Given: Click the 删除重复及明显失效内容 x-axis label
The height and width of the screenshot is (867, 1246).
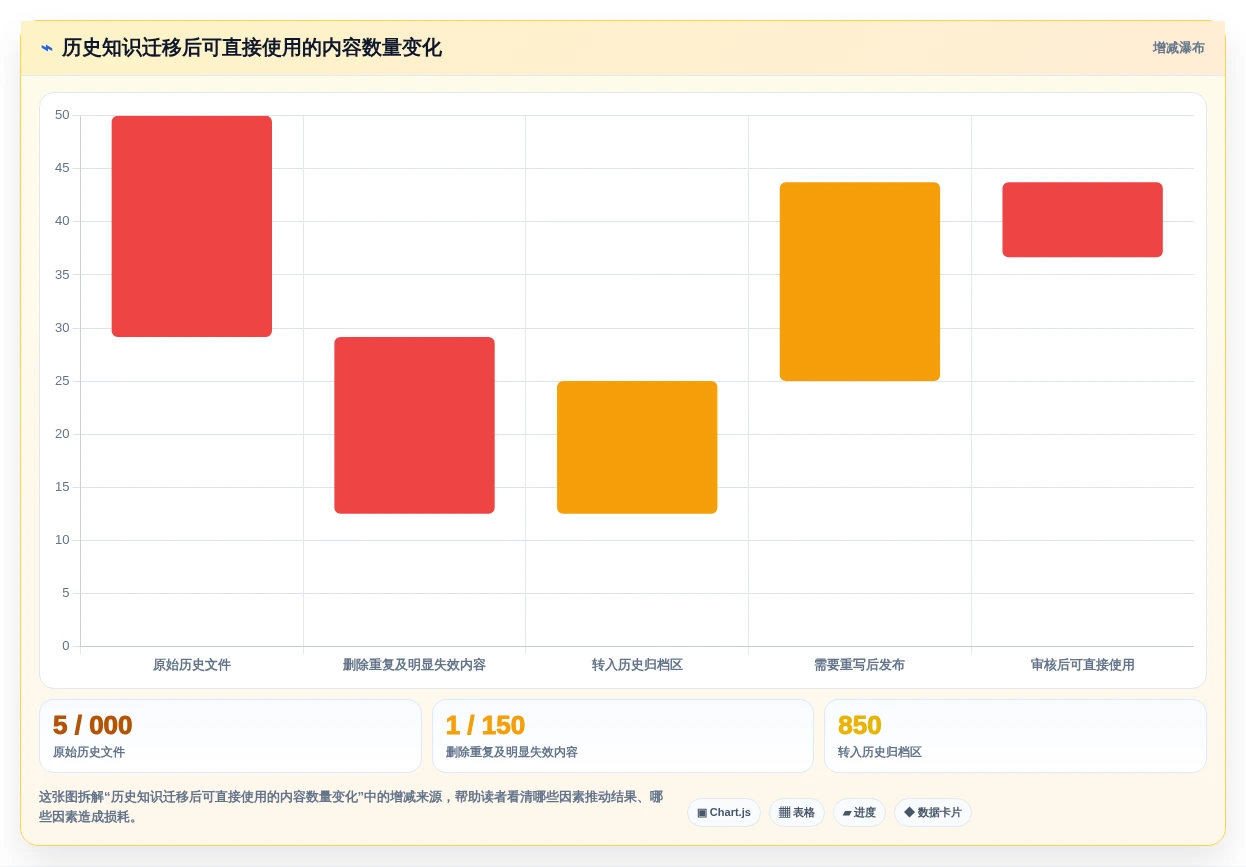Looking at the screenshot, I should point(414,665).
